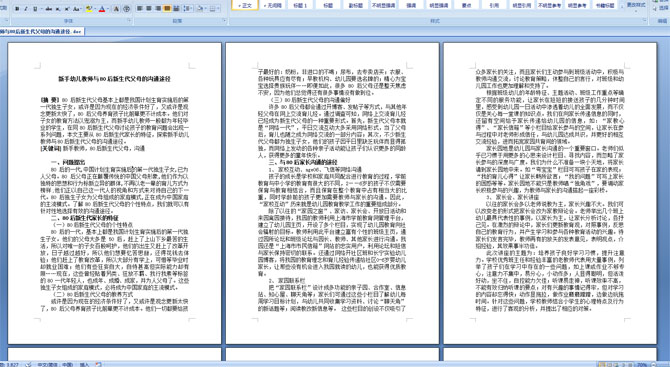Click the 插入 indicator in status bar
This screenshot has width=670, height=367.
click(x=85, y=364)
